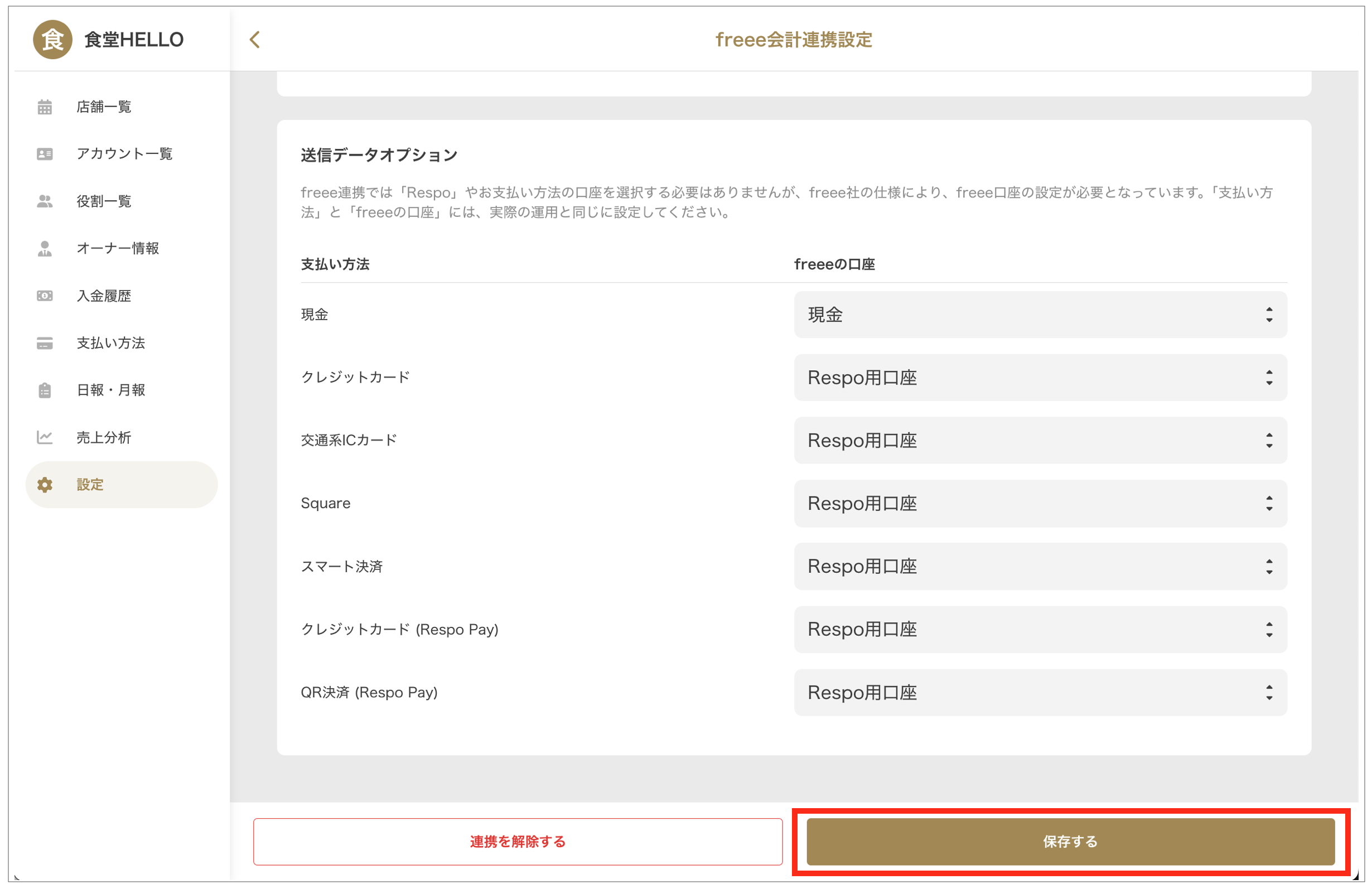Image resolution: width=1372 pixels, height=889 pixels.
Task: Click the 食堂HELLO round logo icon
Action: tap(52, 39)
